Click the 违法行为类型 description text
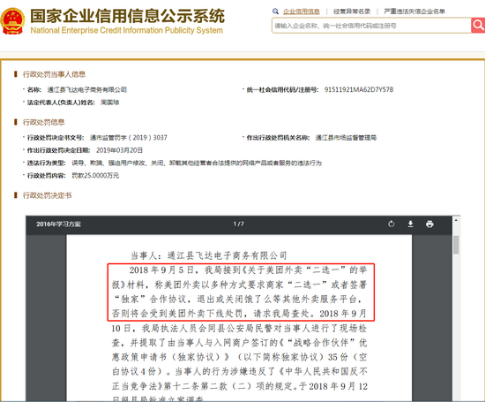 [x=197, y=163]
